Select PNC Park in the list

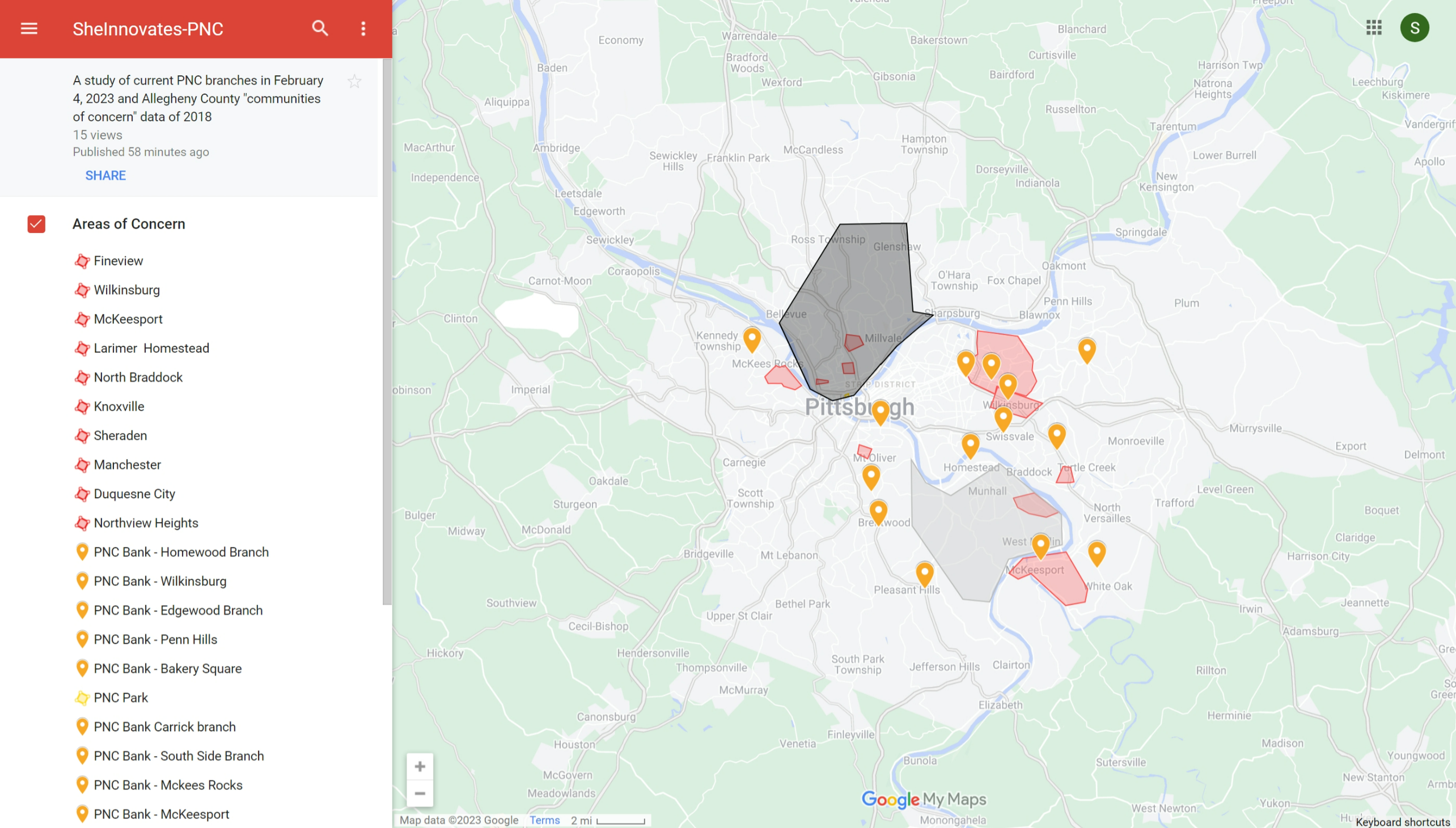121,697
